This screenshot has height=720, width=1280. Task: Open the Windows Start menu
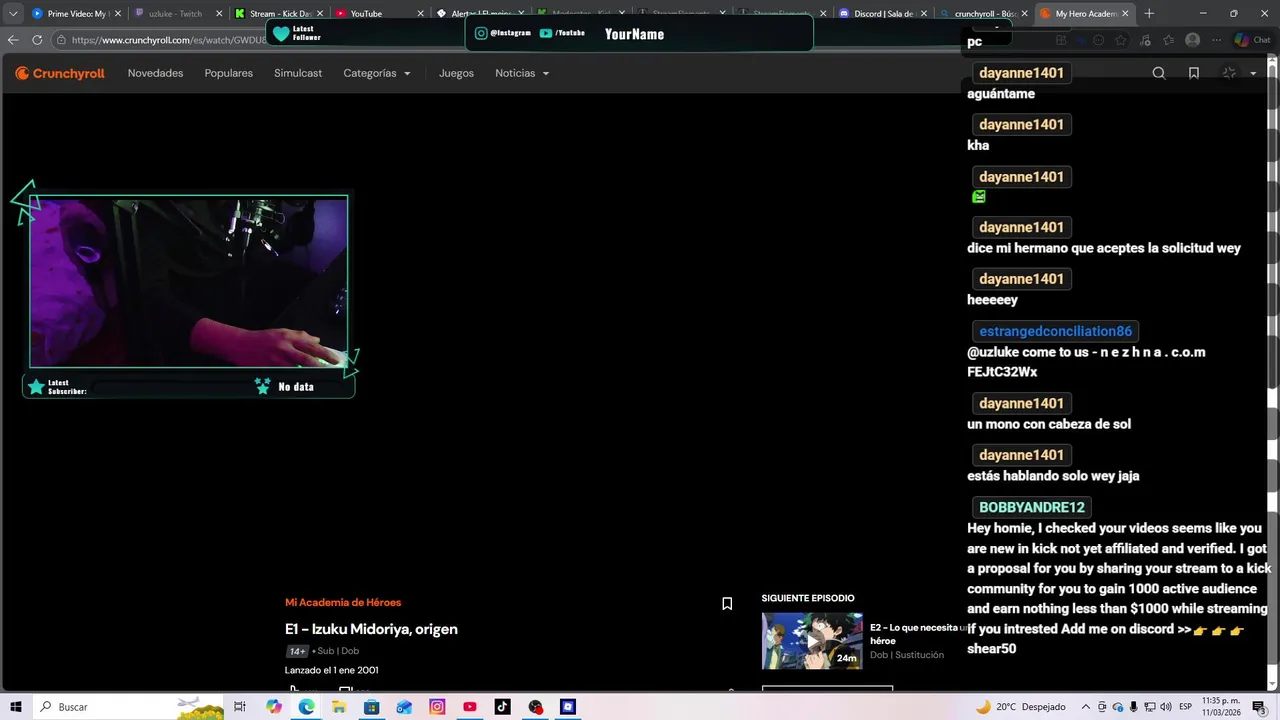pyautogui.click(x=16, y=707)
